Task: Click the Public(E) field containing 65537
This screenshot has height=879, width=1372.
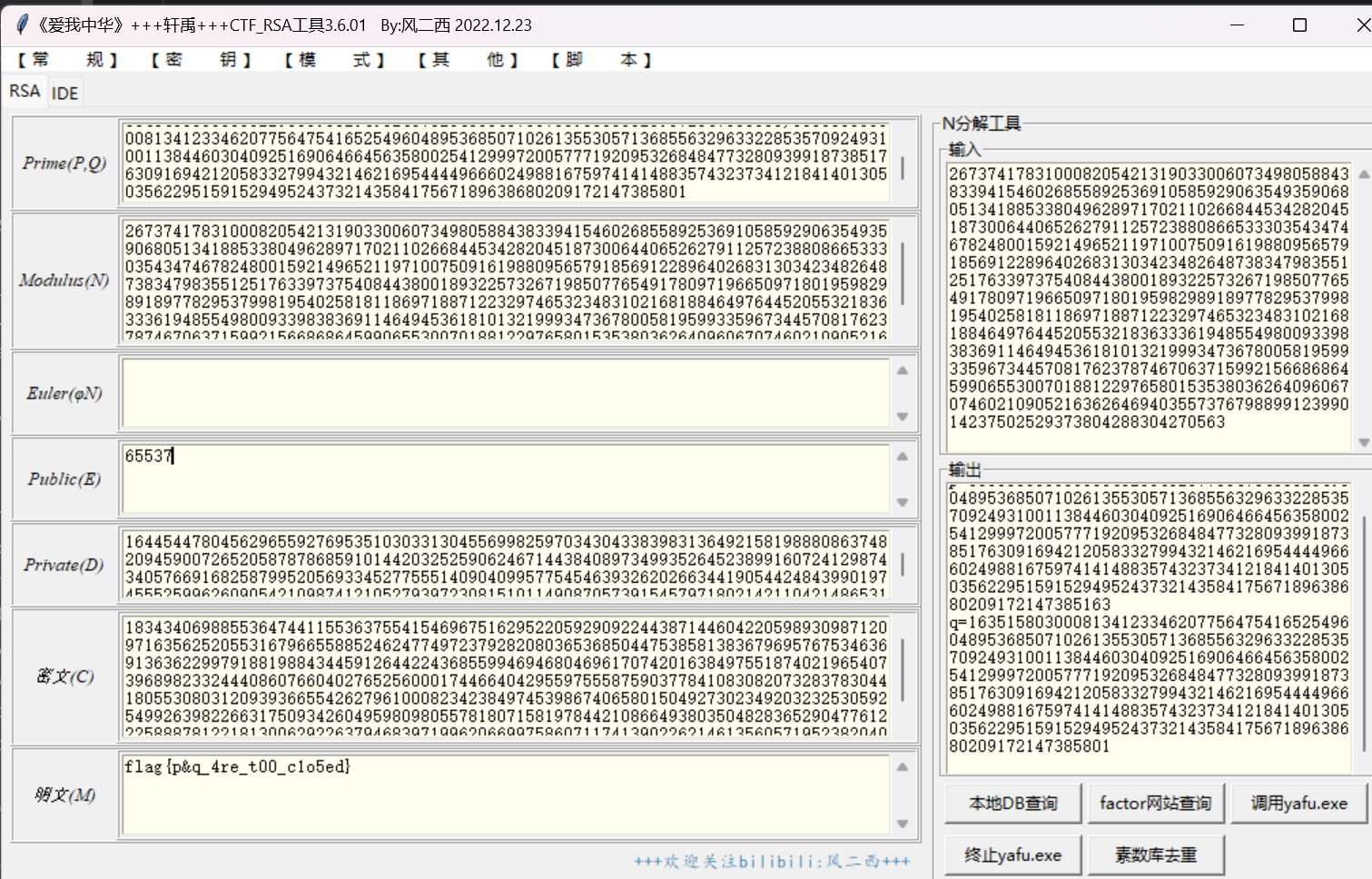Action: pos(506,479)
